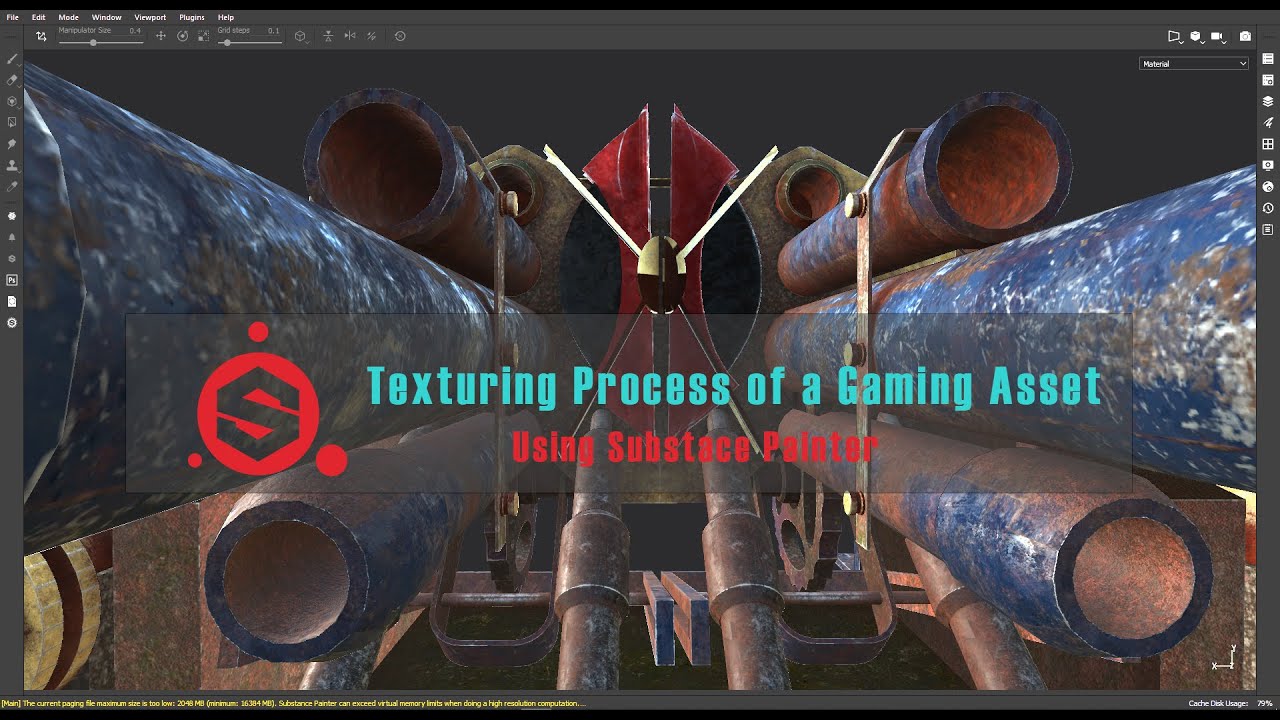Open the Display Settings monitor icon
The image size is (1280, 720).
[x=1268, y=165]
